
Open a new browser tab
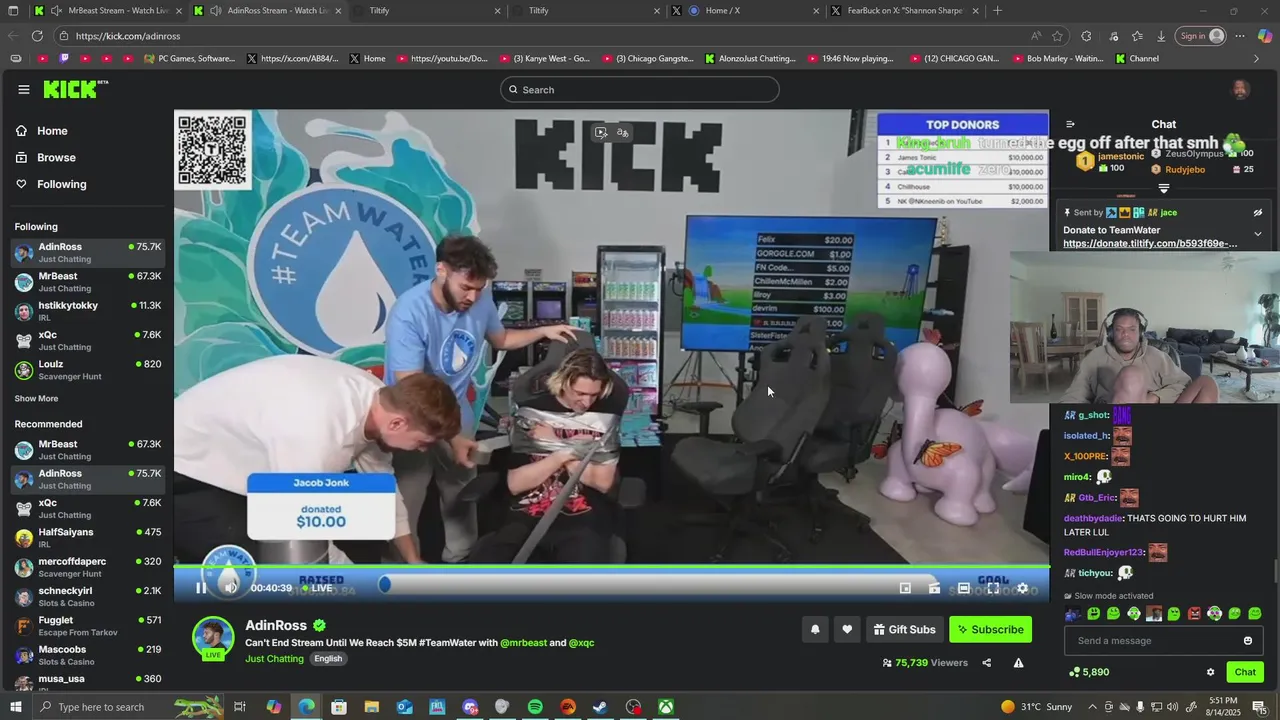tap(997, 11)
